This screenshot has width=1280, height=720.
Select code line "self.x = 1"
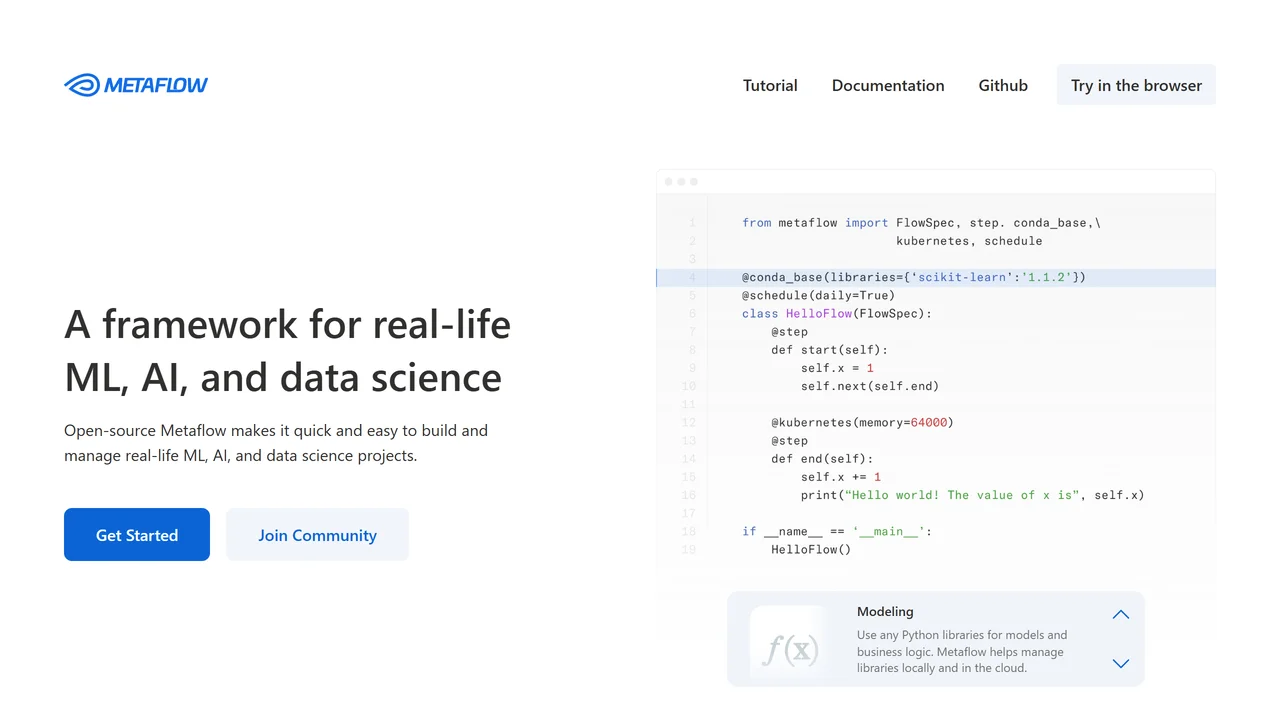tap(837, 368)
